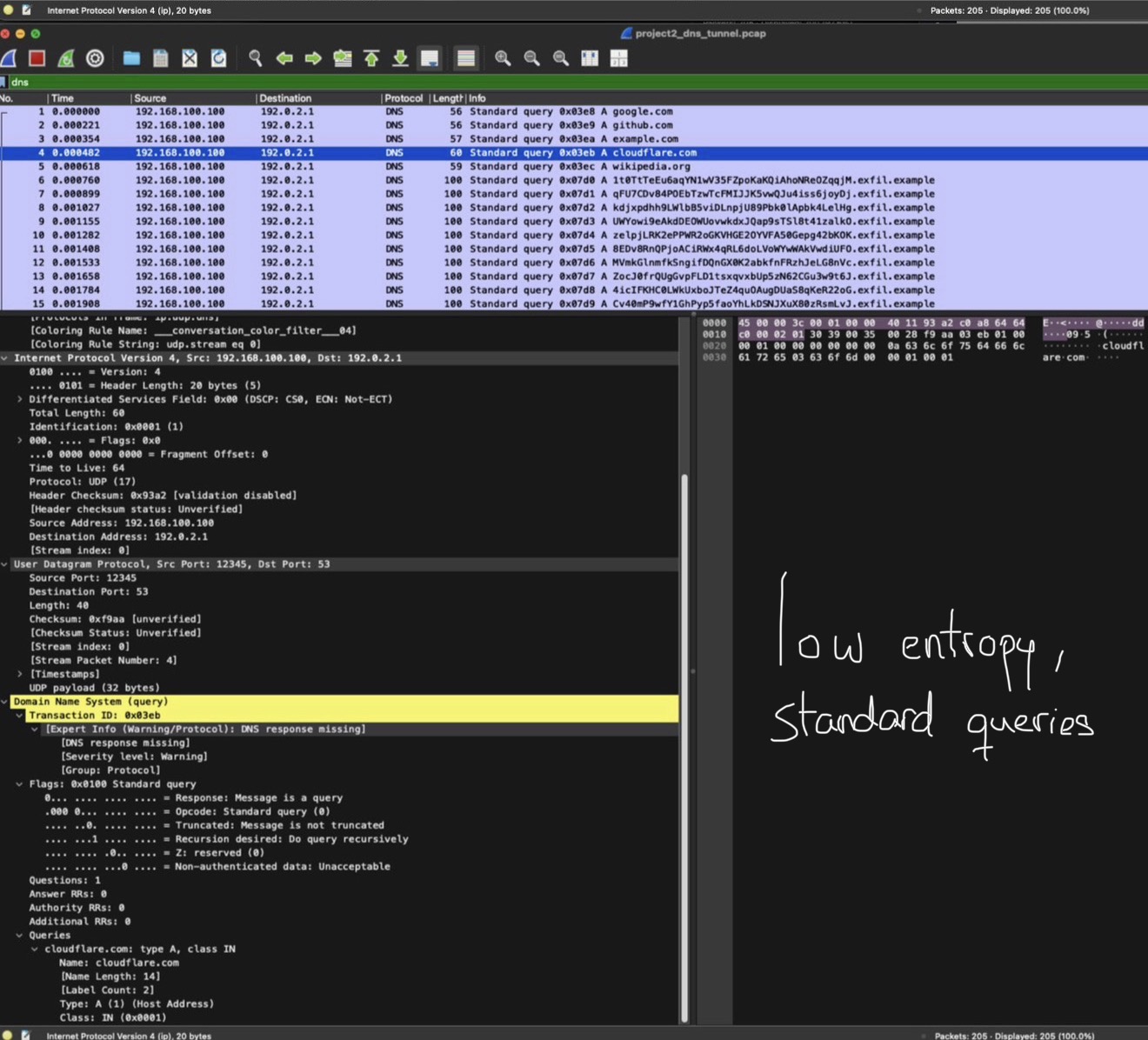Viewport: 1148px width, 1040px height.
Task: Click the red Stop capture icon
Action: click(x=37, y=58)
